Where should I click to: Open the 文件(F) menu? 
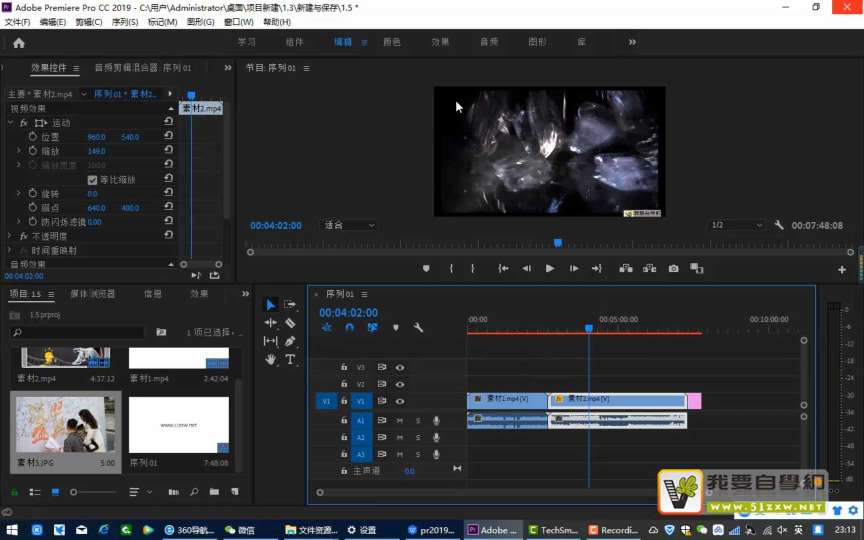[17, 21]
